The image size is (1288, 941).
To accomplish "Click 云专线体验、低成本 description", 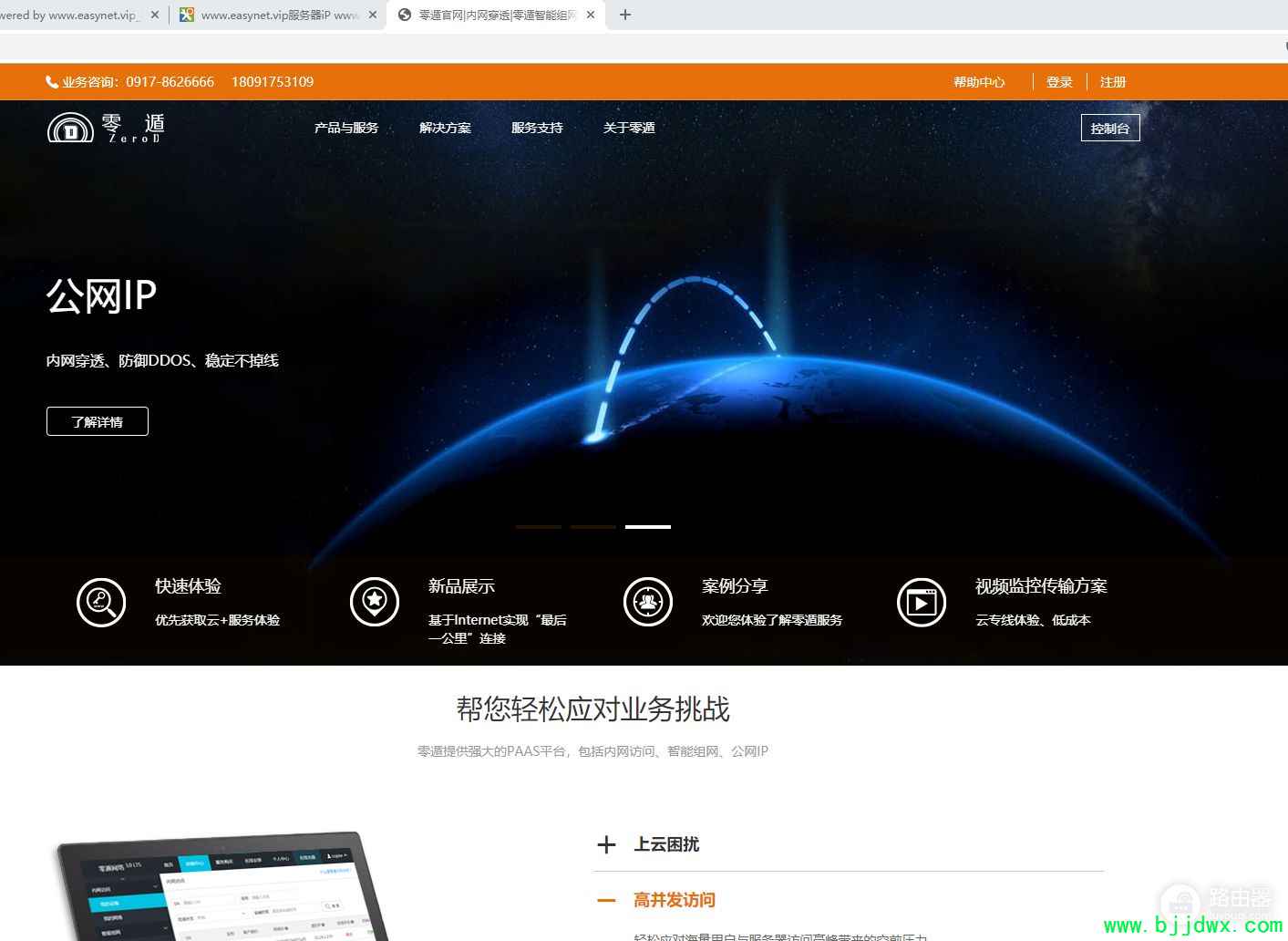I will pyautogui.click(x=1033, y=620).
